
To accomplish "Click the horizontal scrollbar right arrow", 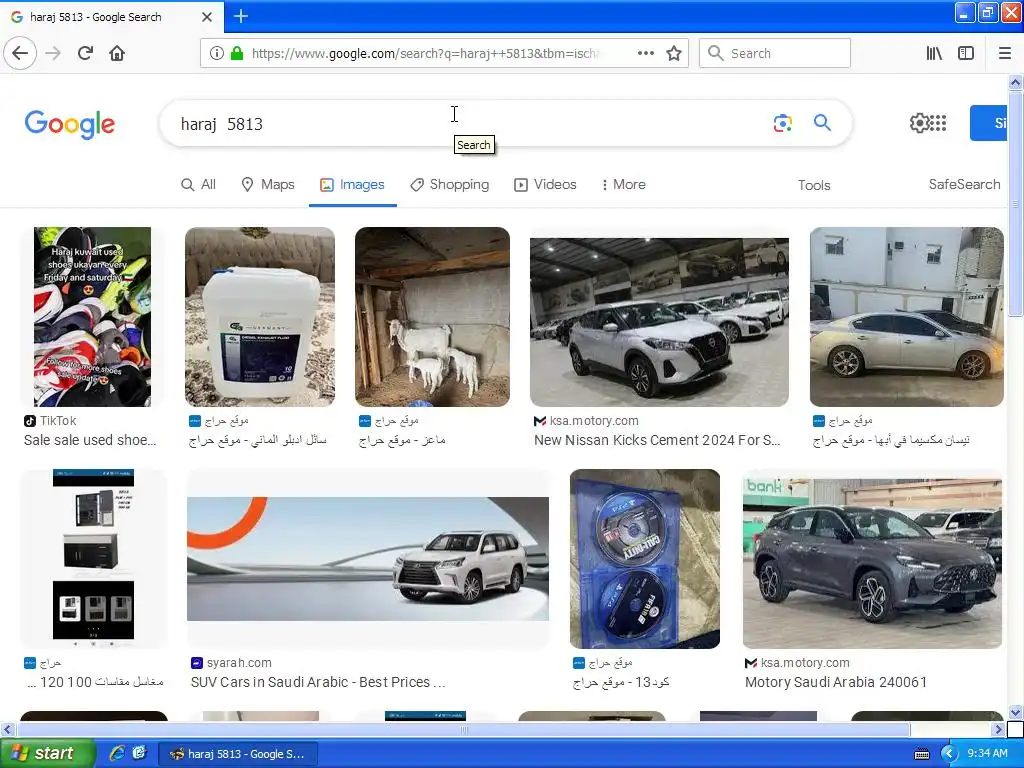I will (x=998, y=729).
